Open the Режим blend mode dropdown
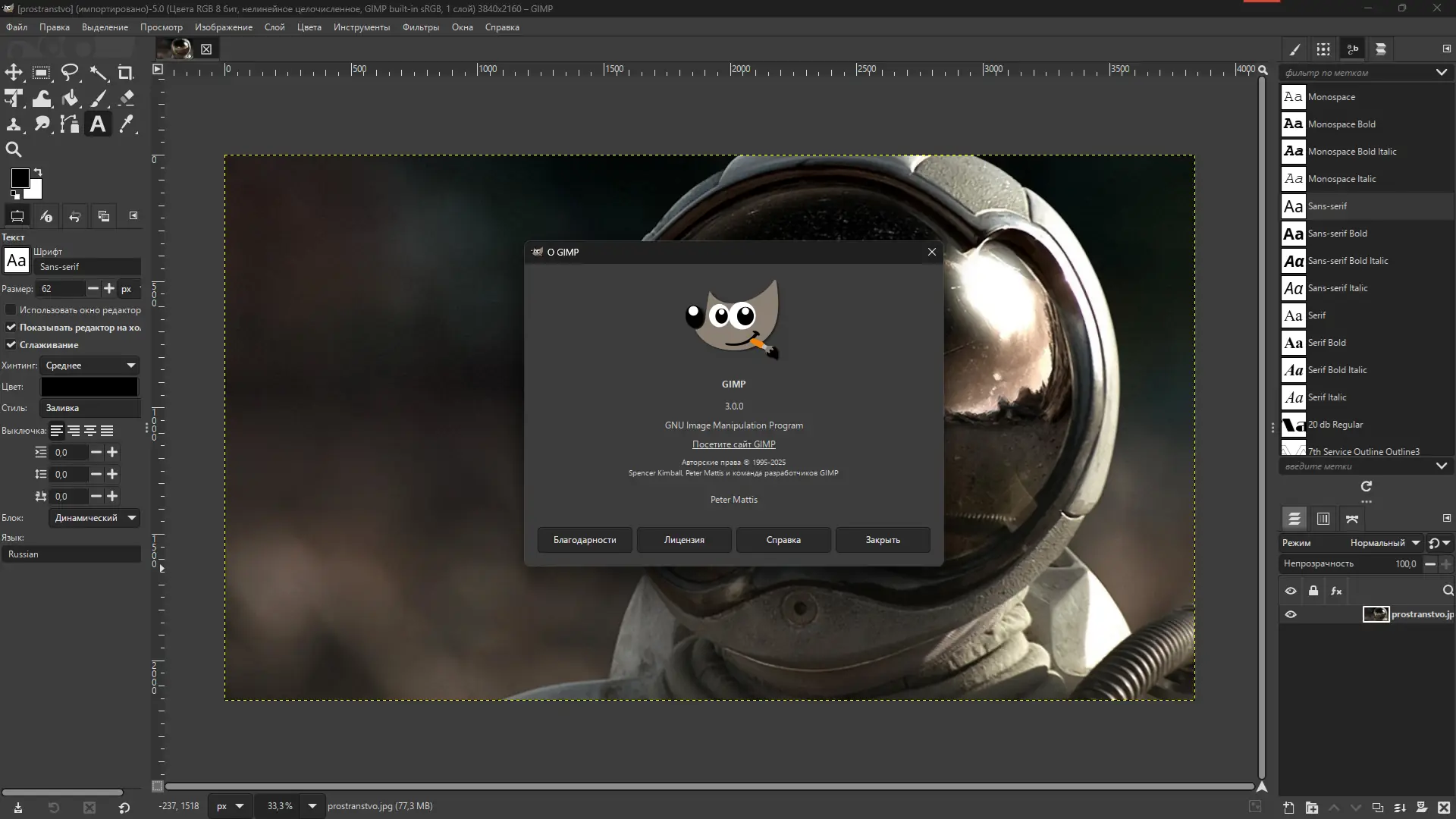This screenshot has height=819, width=1456. coord(1385,543)
